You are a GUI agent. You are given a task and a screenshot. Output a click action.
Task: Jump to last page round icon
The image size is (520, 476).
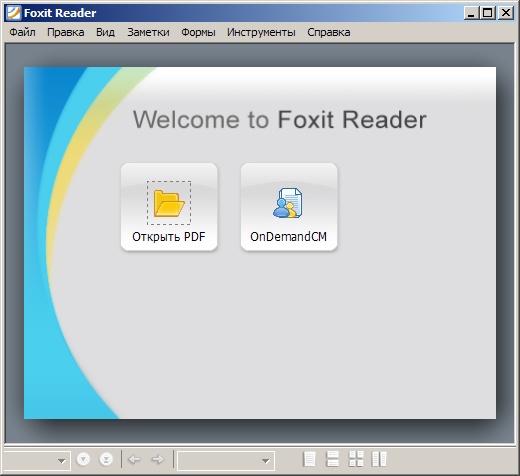tap(106, 459)
